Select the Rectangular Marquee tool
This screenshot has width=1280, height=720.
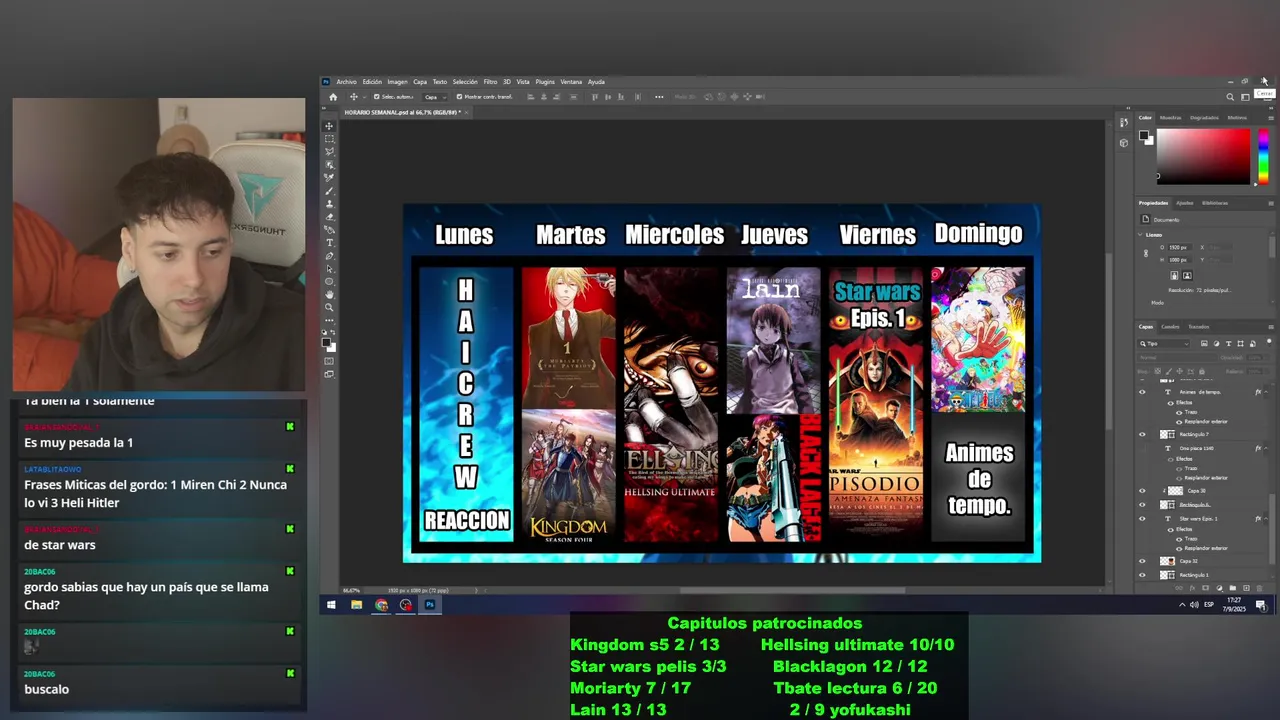[330, 139]
